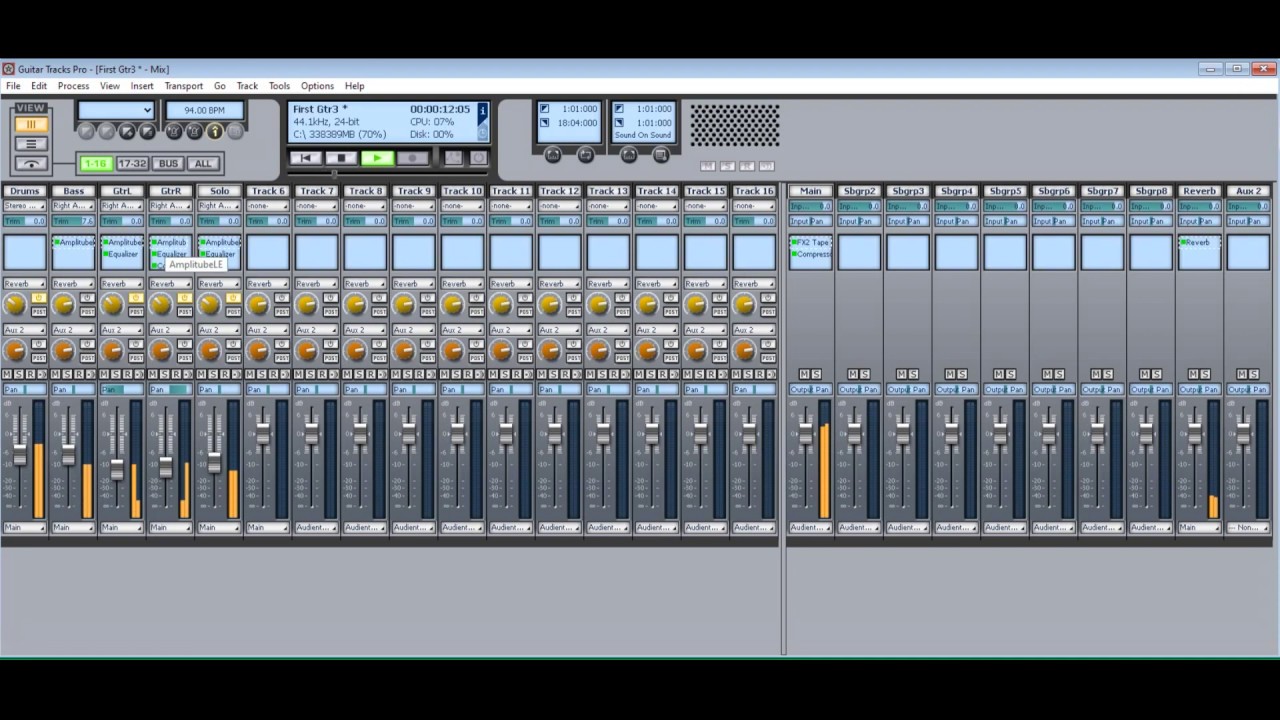This screenshot has height=720, width=1280.
Task: Solo the Reverb bus
Action: pos(1206,374)
